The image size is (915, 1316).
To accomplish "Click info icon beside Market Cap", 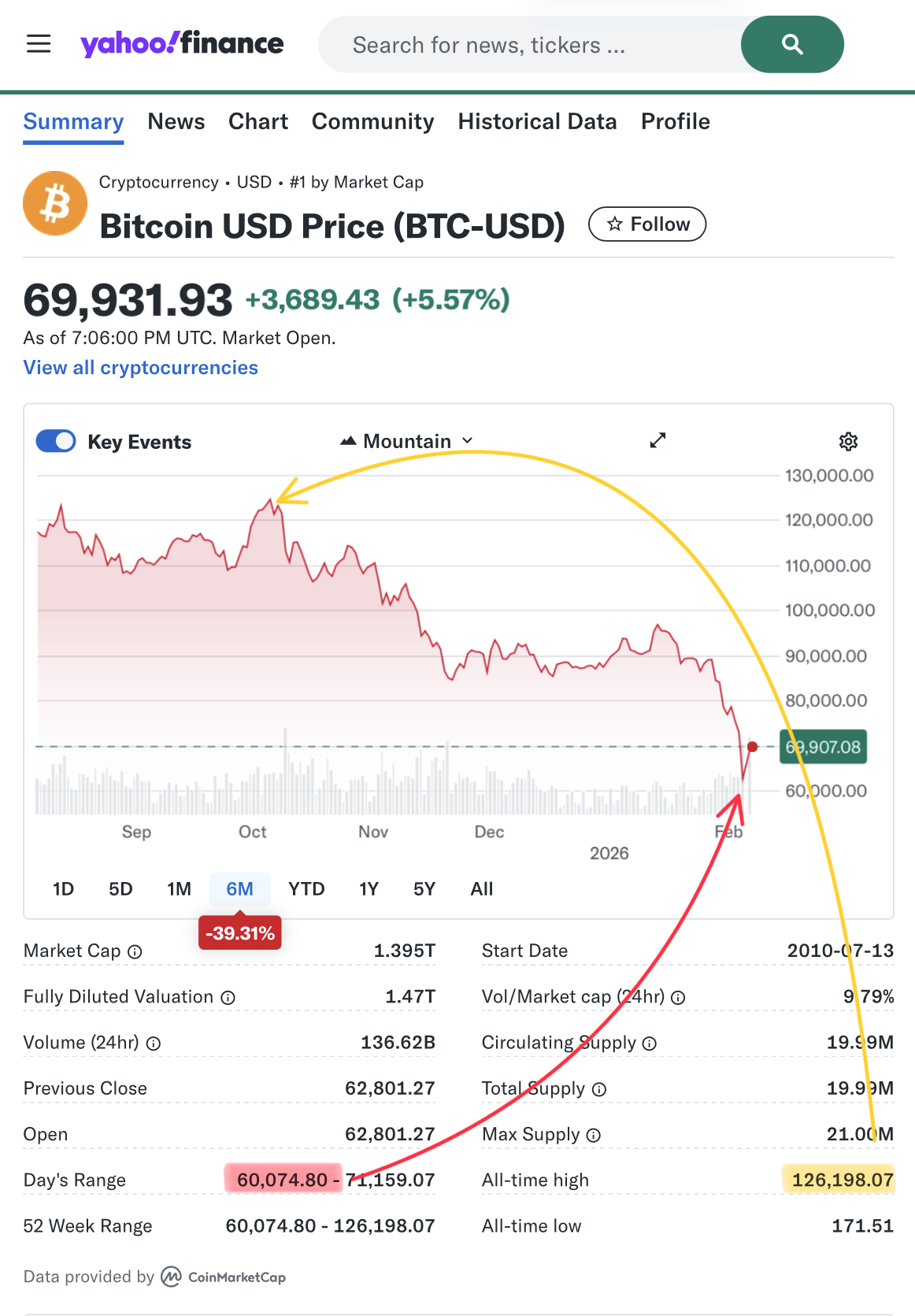I will [x=135, y=951].
